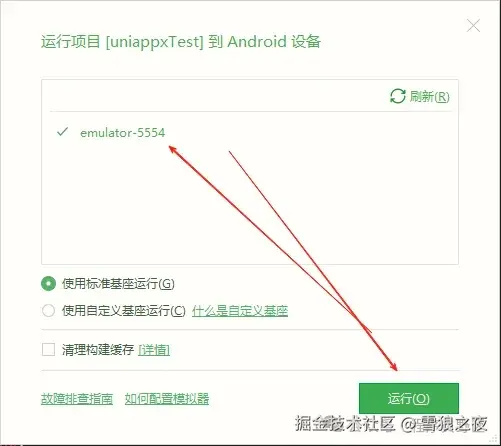The height and width of the screenshot is (446, 501).
Task: Click the dialog title 运行项目 [uniappxTest]
Action: pos(122,42)
